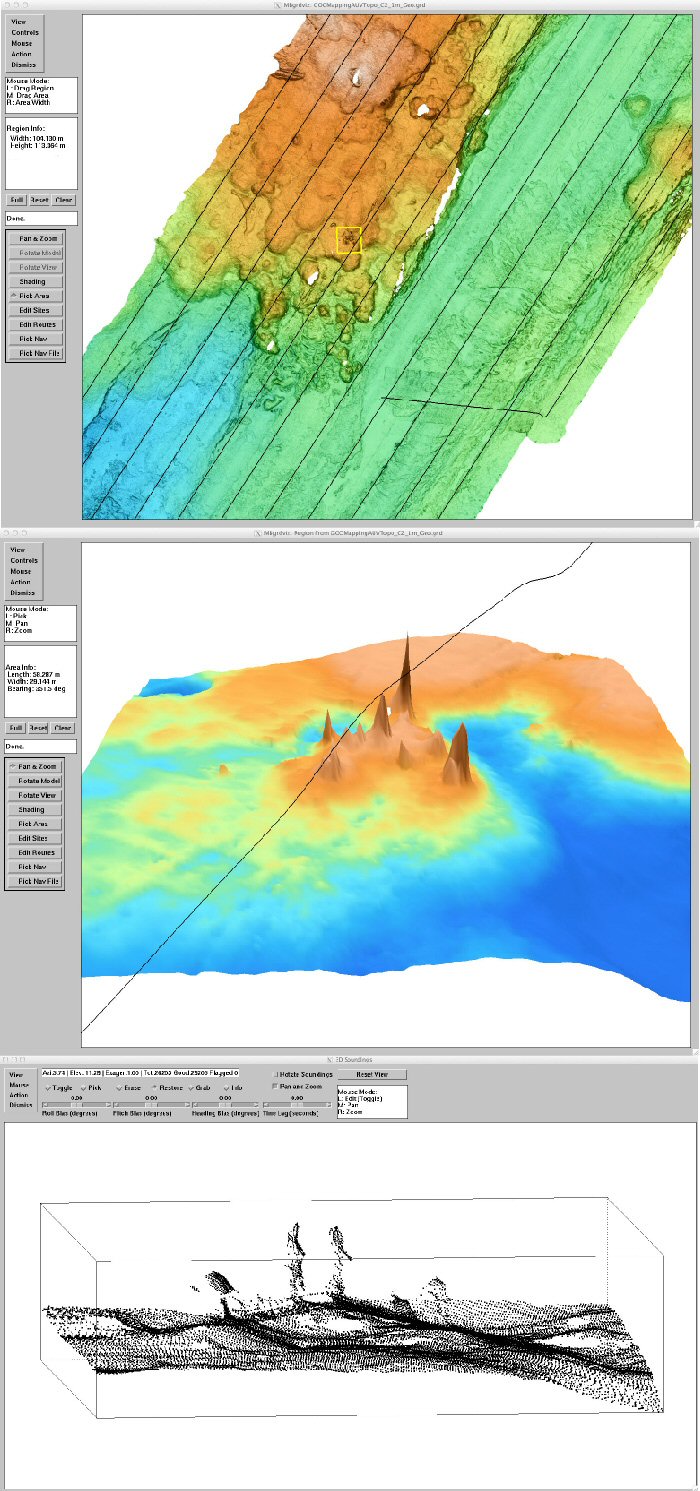Click the Time Lag slider
This screenshot has width=700, height=1491.
pyautogui.click(x=297, y=1104)
